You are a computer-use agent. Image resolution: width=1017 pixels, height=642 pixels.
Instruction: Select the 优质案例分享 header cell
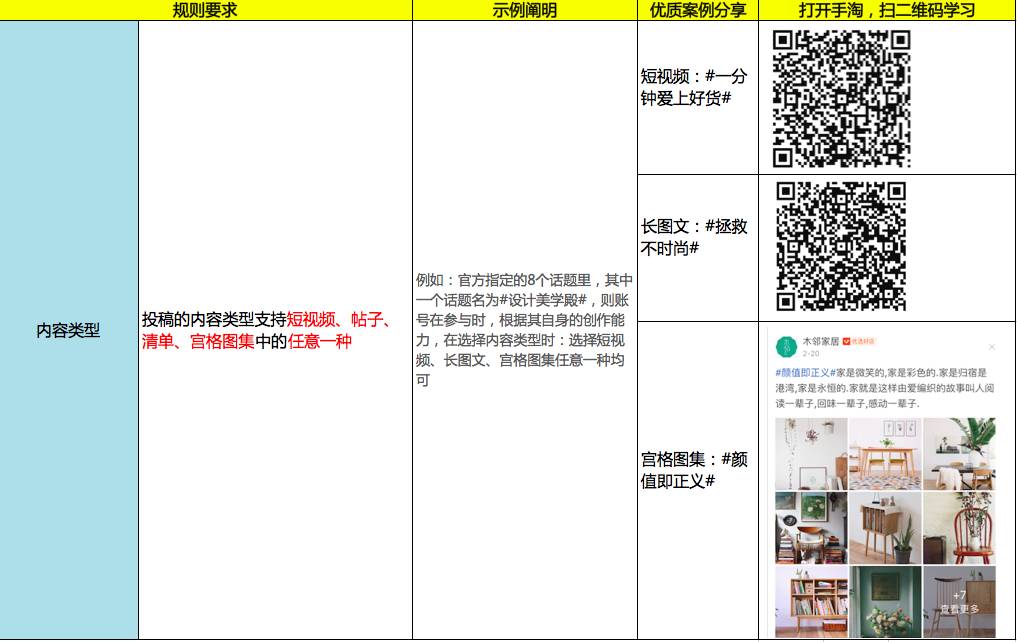pos(697,10)
